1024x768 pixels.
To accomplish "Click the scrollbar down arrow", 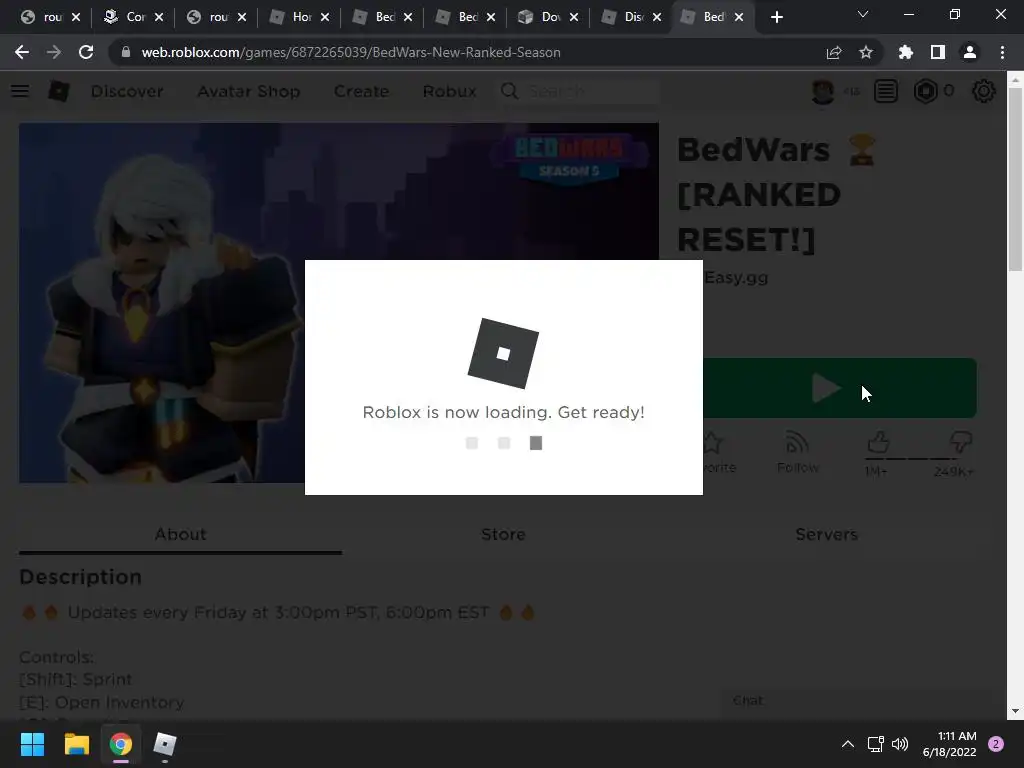I will 1015,711.
